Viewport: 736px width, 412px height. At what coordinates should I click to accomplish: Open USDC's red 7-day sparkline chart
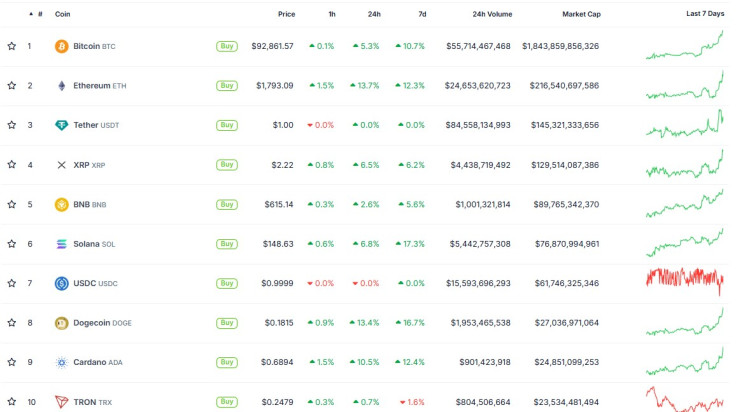click(685, 282)
